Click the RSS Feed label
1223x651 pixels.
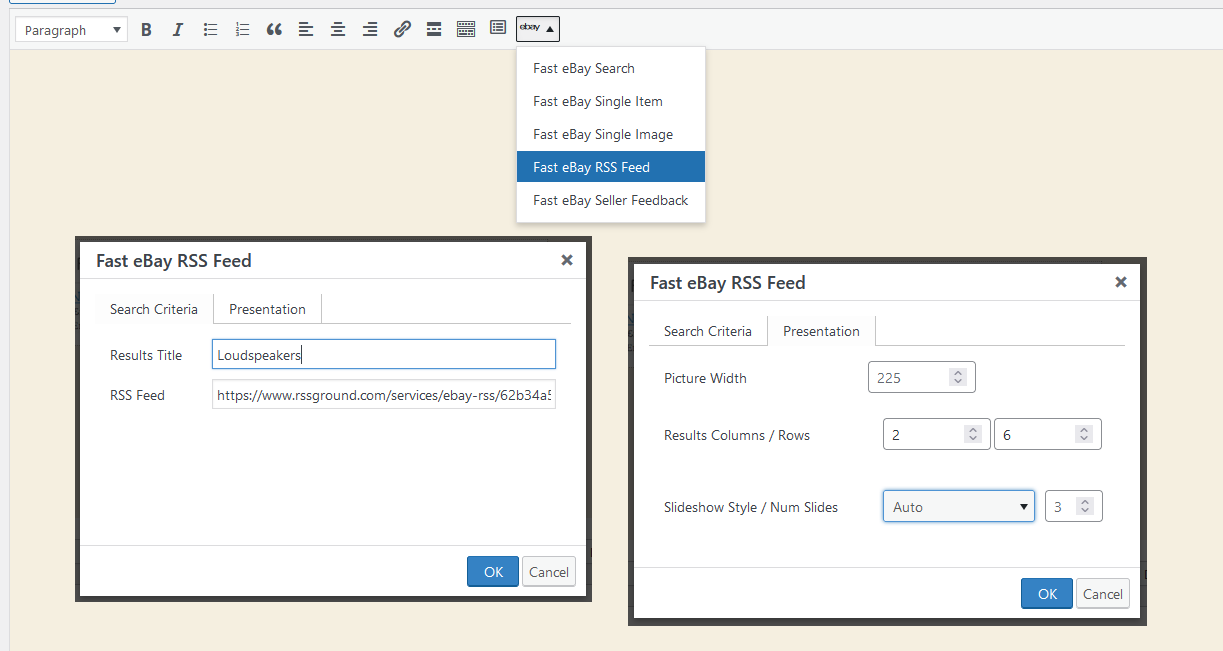coord(137,395)
